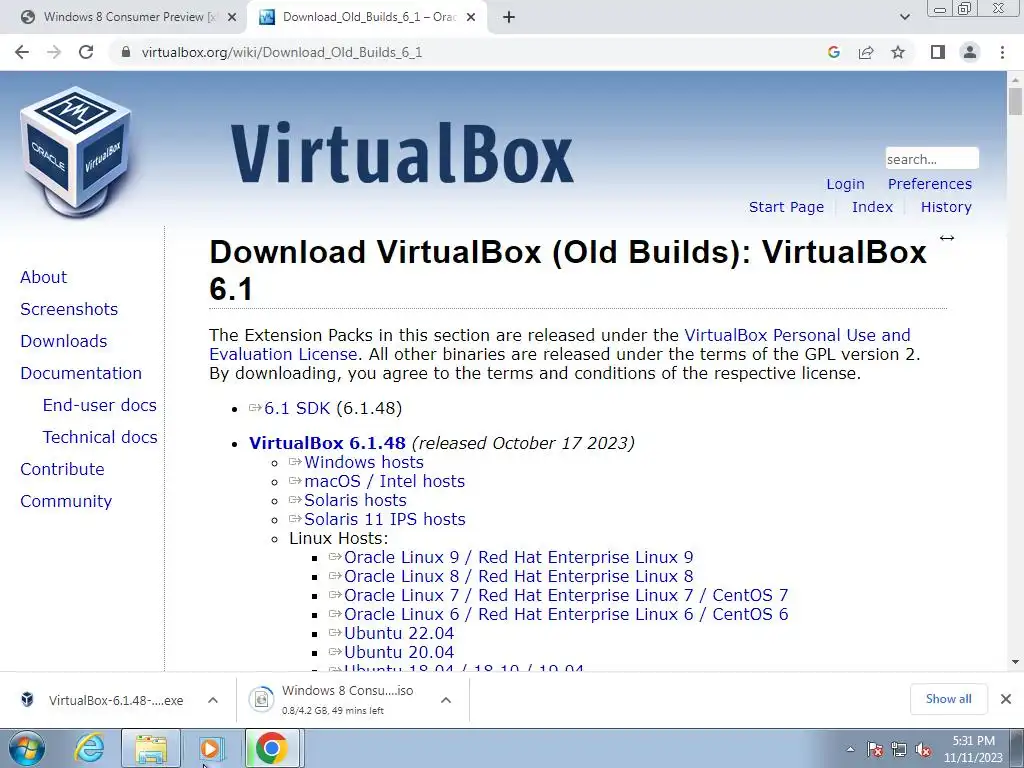Click the browser forward arrow
Screen dimensions: 1024x768
(x=54, y=52)
